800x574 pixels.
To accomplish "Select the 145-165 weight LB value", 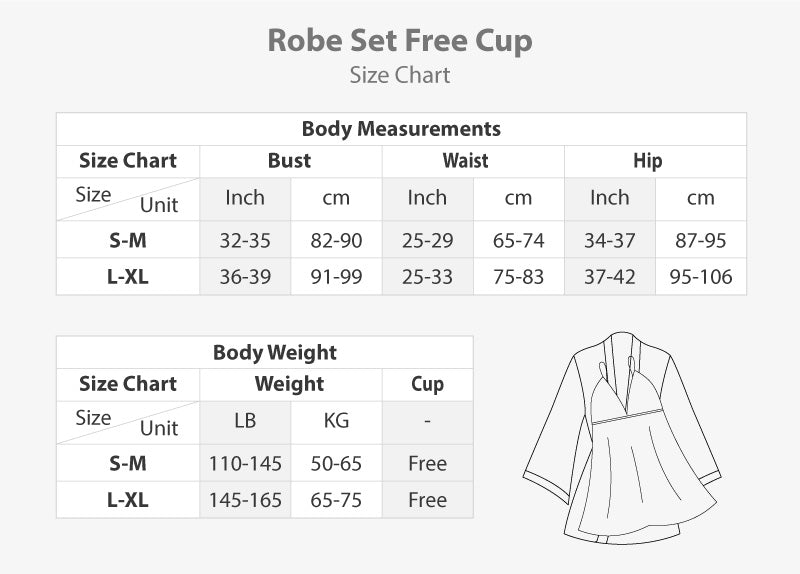I will [x=245, y=500].
